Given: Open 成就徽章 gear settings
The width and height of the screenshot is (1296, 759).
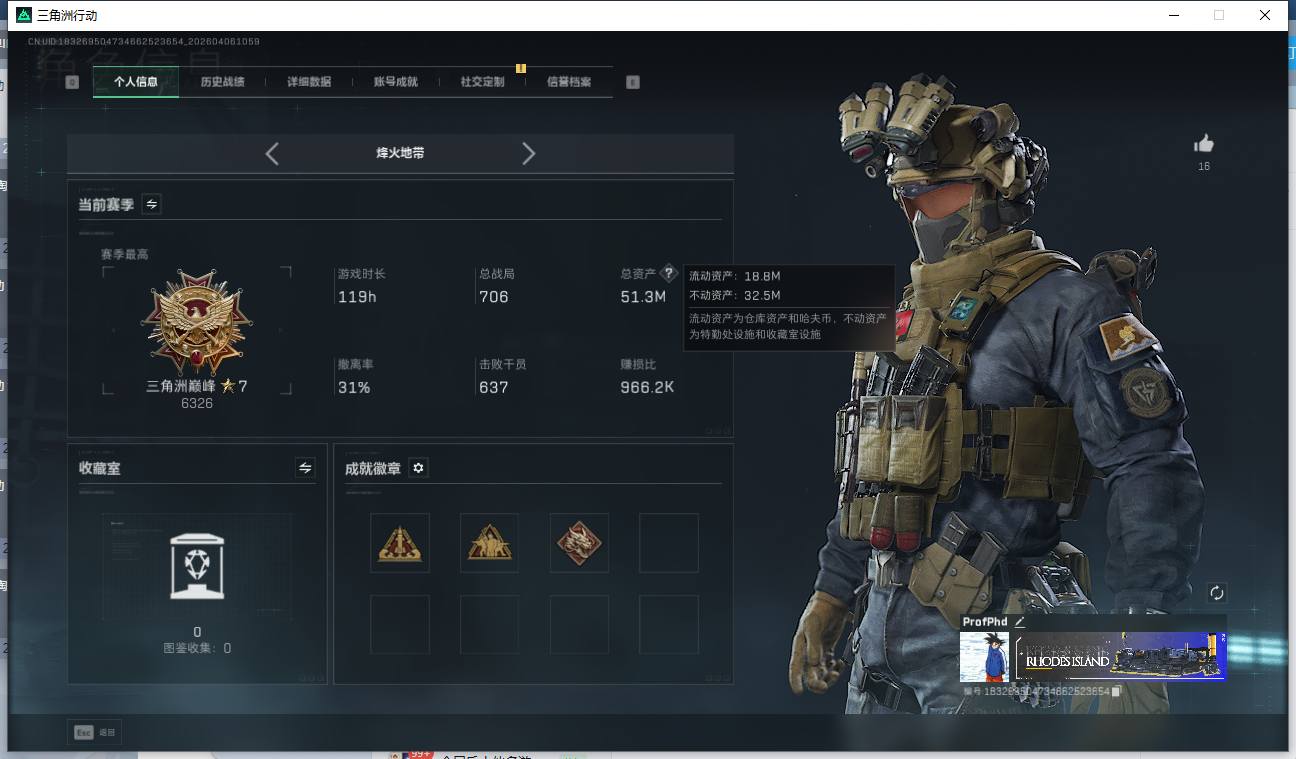Looking at the screenshot, I should pos(418,468).
